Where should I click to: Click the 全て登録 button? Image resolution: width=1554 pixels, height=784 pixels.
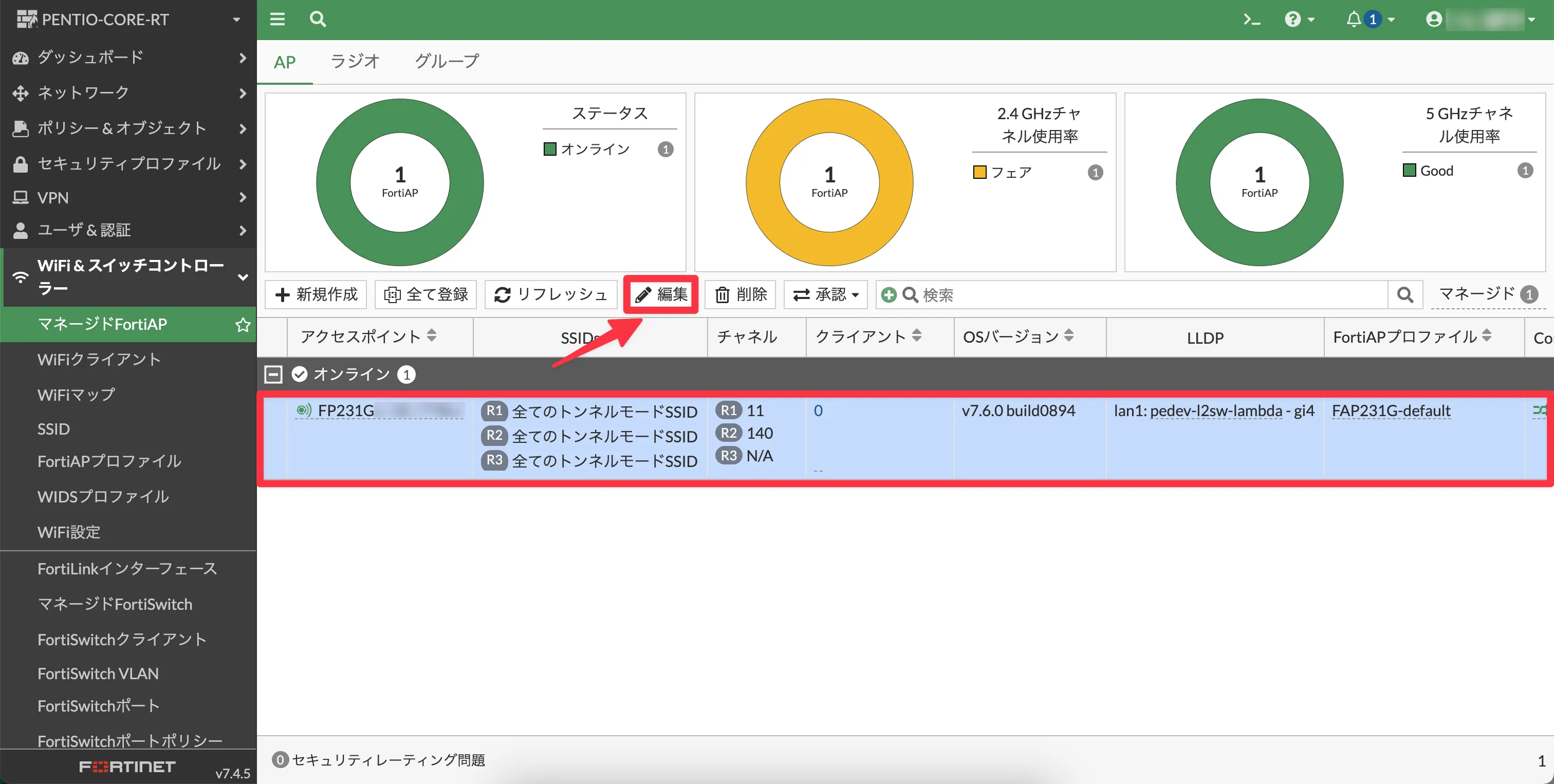(426, 294)
